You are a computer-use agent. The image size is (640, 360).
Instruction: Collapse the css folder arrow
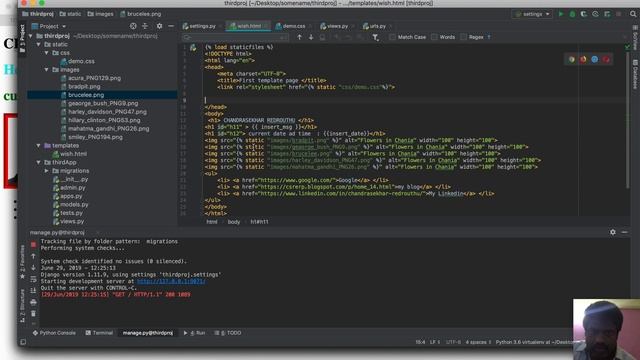point(47,53)
